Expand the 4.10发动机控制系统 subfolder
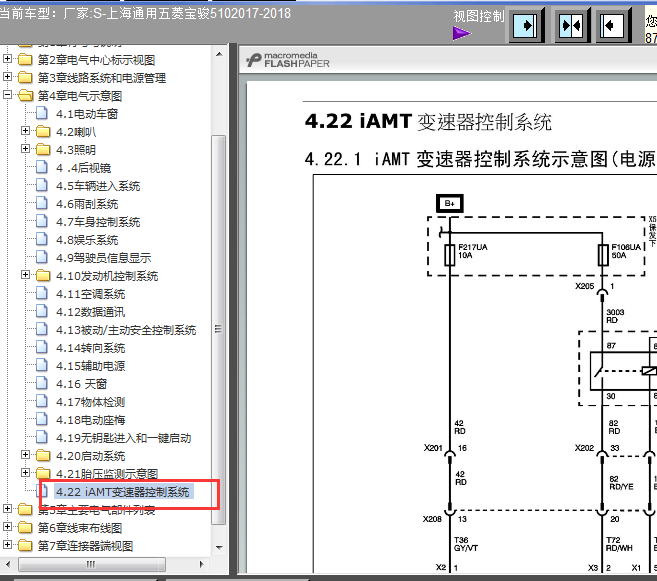Viewport: 657px width, 581px height. (x=26, y=275)
